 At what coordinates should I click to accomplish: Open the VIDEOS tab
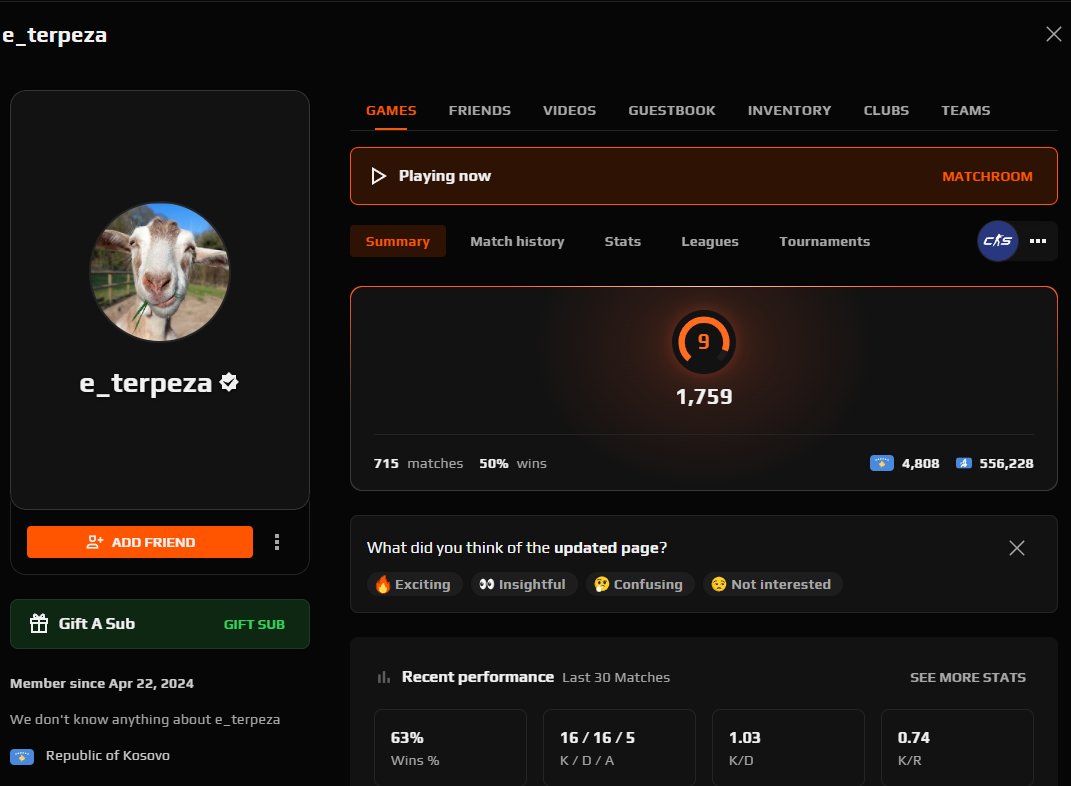click(569, 111)
